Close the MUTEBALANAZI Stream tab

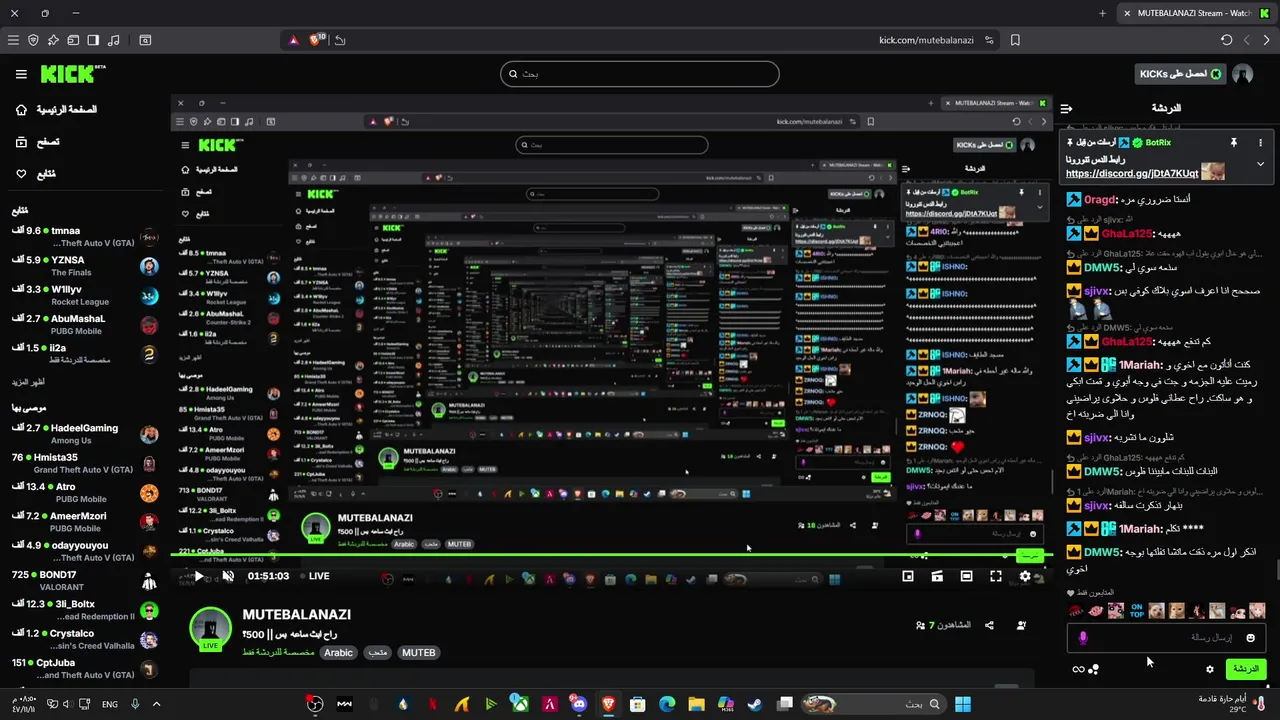point(1127,13)
